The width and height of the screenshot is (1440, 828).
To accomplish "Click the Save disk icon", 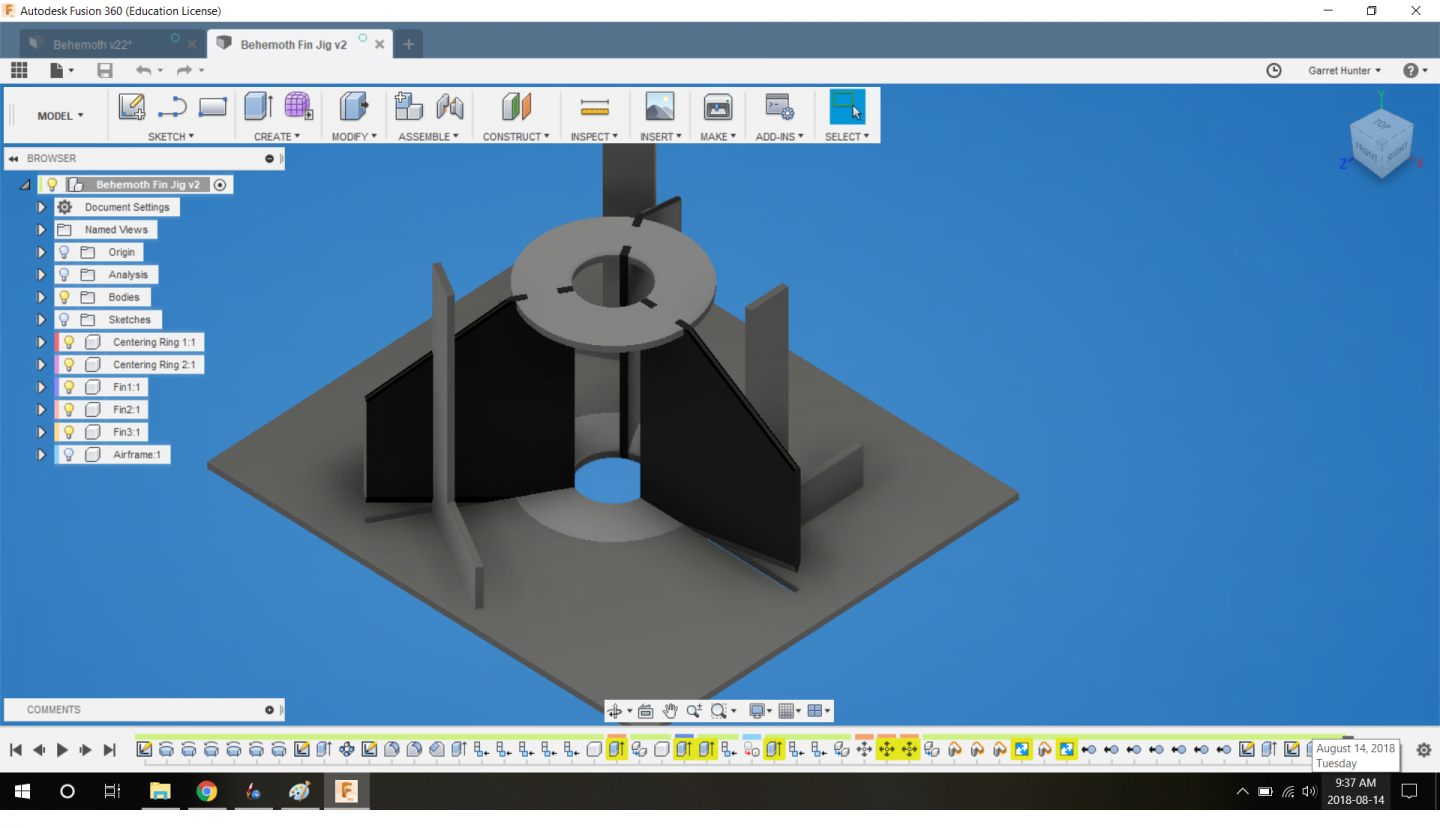I will [105, 70].
